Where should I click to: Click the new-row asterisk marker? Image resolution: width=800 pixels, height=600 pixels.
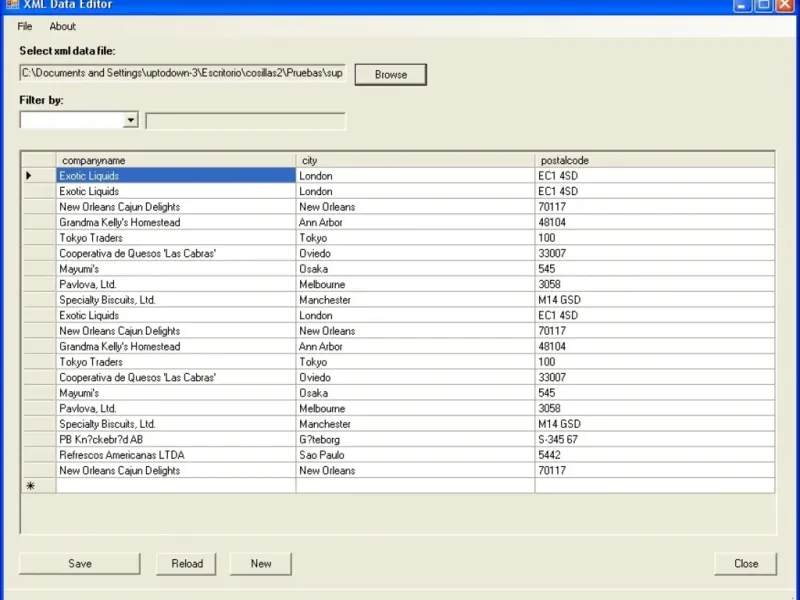tap(30, 486)
